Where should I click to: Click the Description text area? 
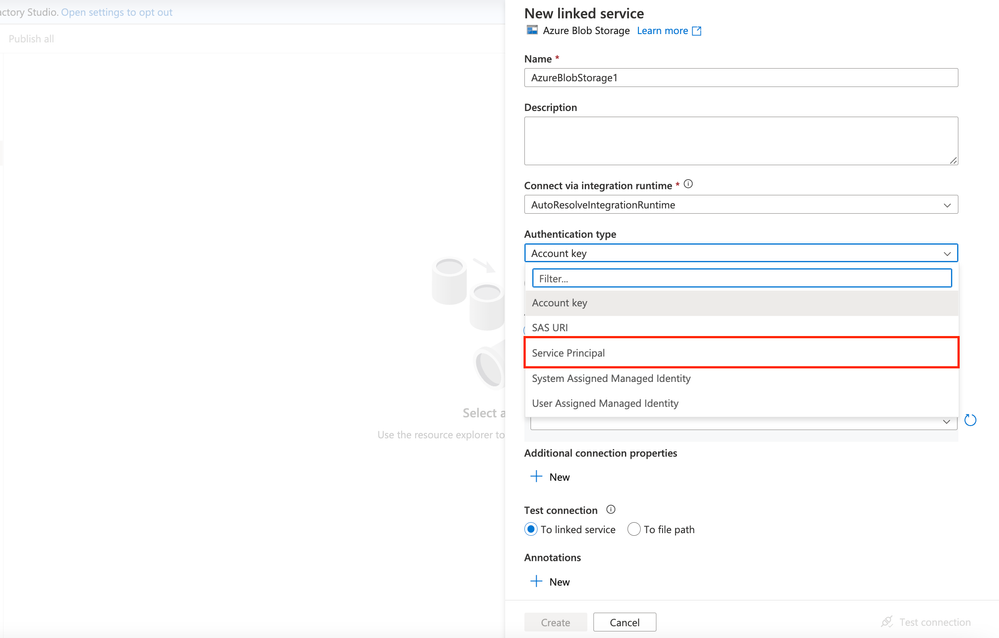[x=741, y=141]
